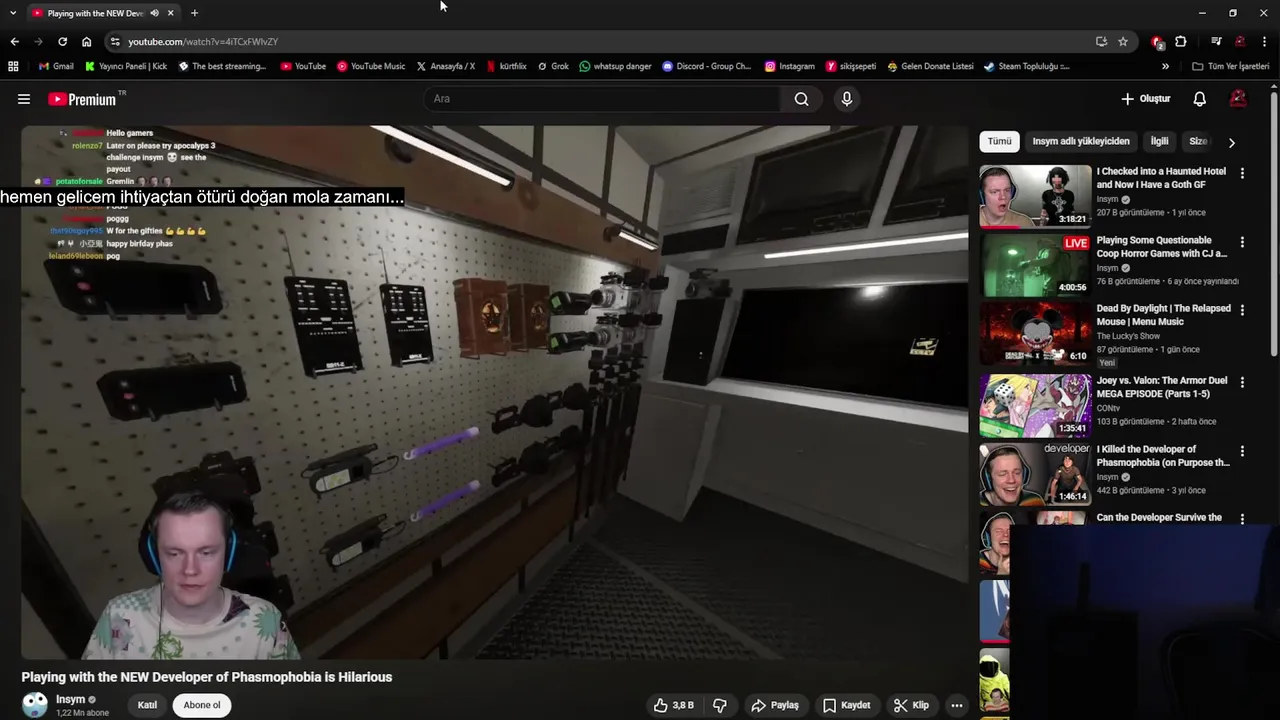The height and width of the screenshot is (720, 1280).
Task: Open more actions three-dot menu under video
Action: point(956,705)
